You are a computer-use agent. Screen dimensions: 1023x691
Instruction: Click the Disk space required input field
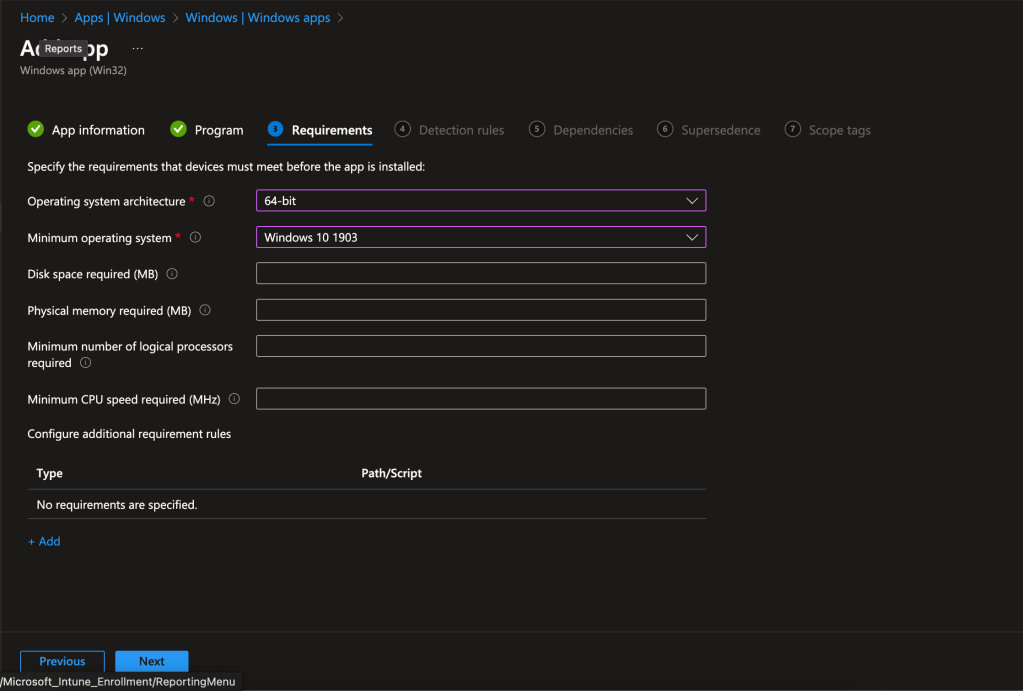(x=481, y=274)
